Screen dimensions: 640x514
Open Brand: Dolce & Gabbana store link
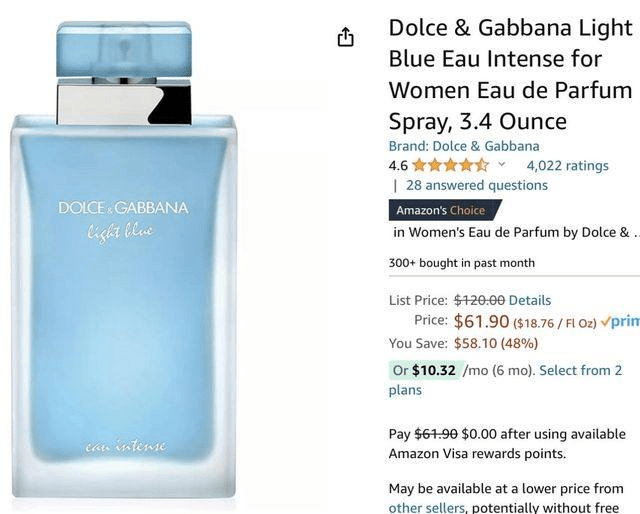pyautogui.click(x=464, y=146)
